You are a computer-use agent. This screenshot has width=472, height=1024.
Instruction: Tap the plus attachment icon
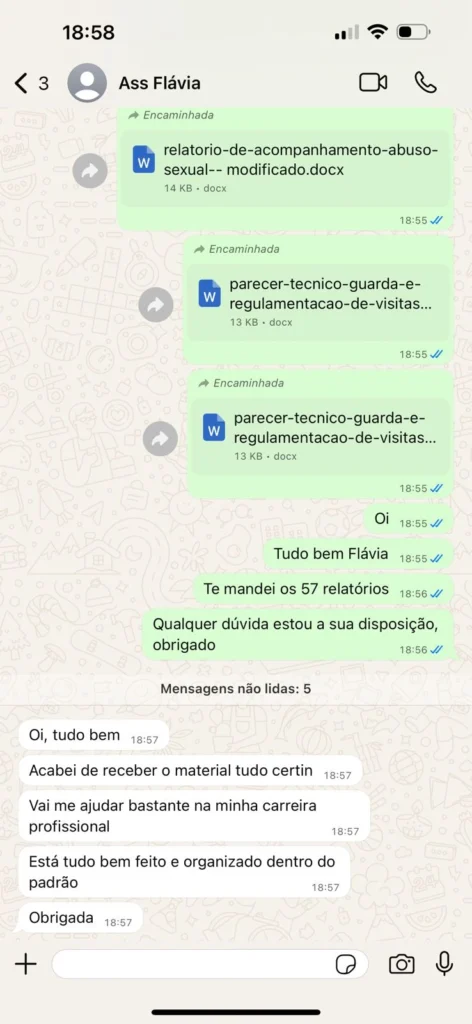[x=25, y=964]
